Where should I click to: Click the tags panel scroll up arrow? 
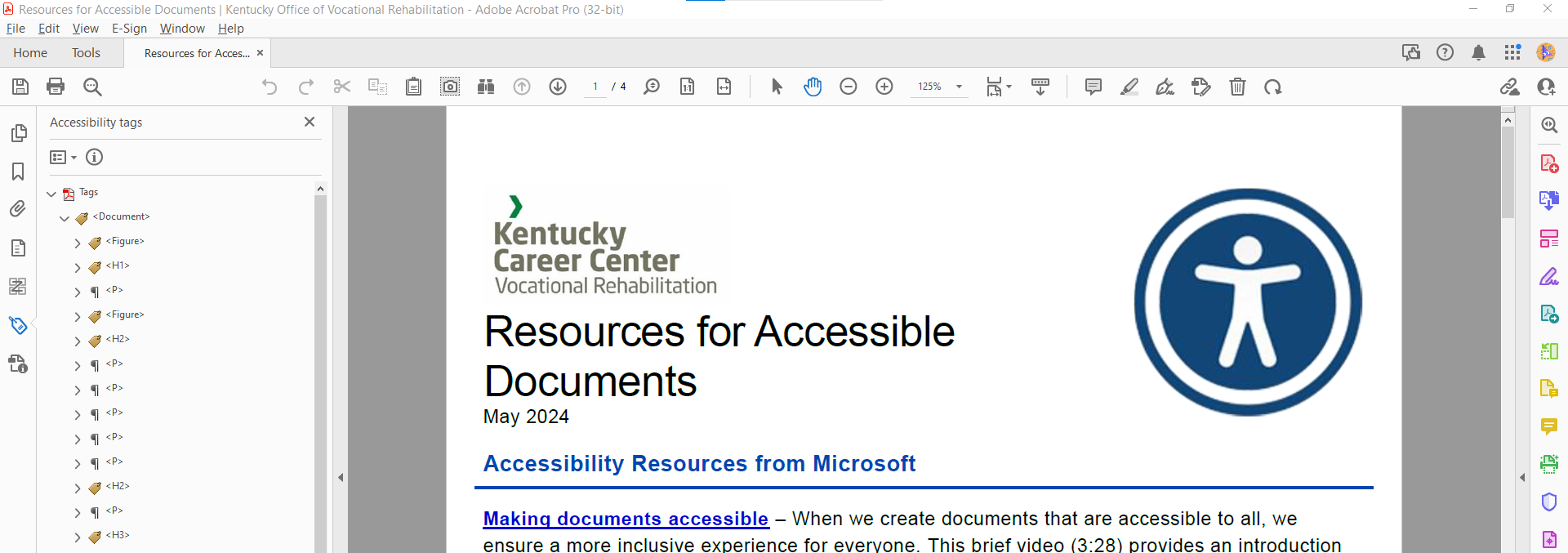320,189
